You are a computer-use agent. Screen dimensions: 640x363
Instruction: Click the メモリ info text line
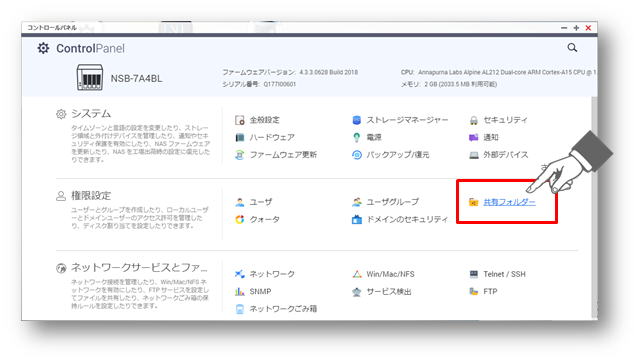tap(449, 84)
